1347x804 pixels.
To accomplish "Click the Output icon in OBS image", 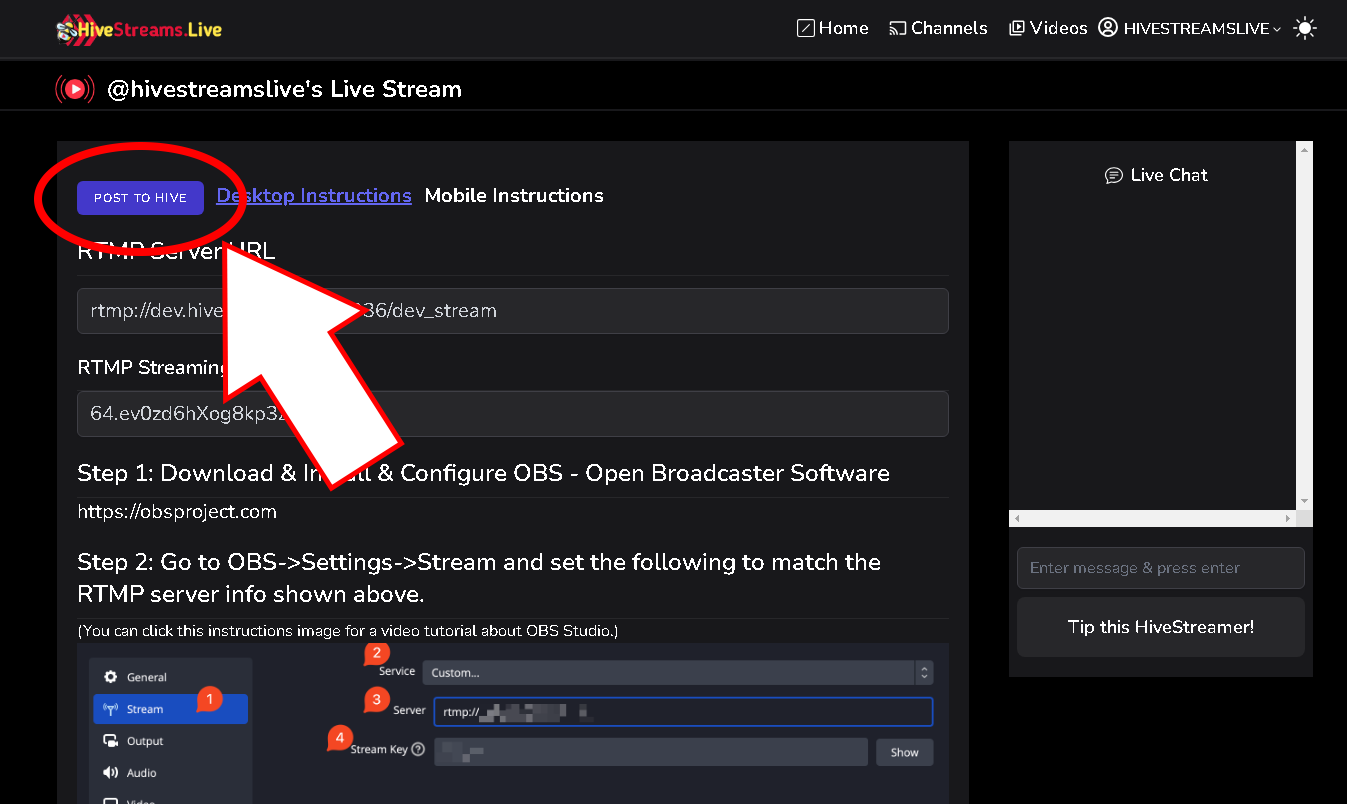I will (x=111, y=741).
